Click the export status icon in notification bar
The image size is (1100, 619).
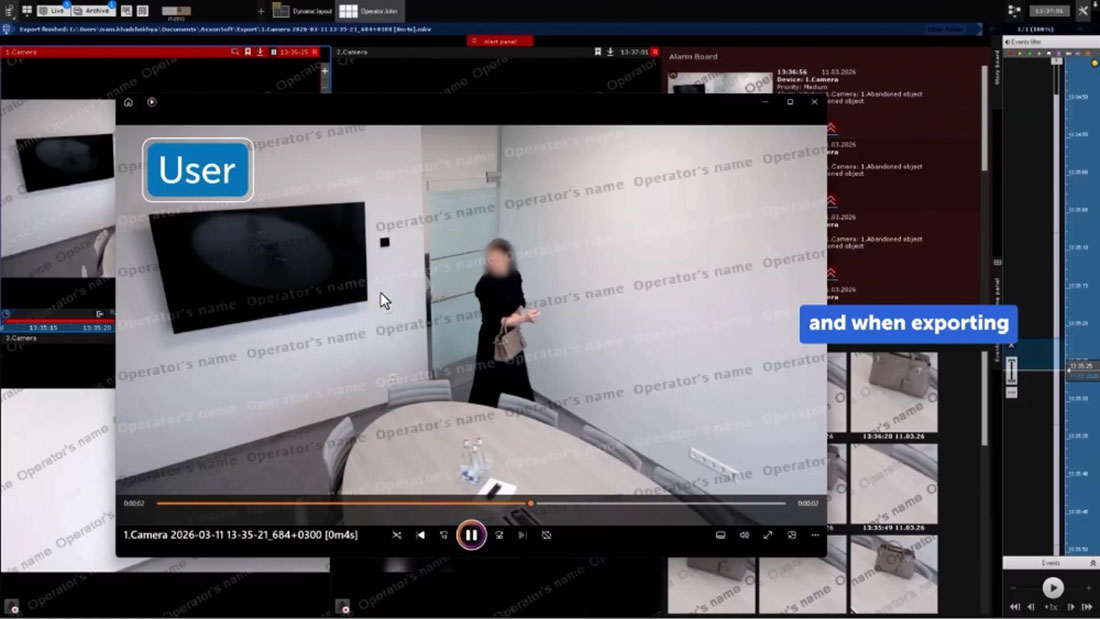pos(7,29)
